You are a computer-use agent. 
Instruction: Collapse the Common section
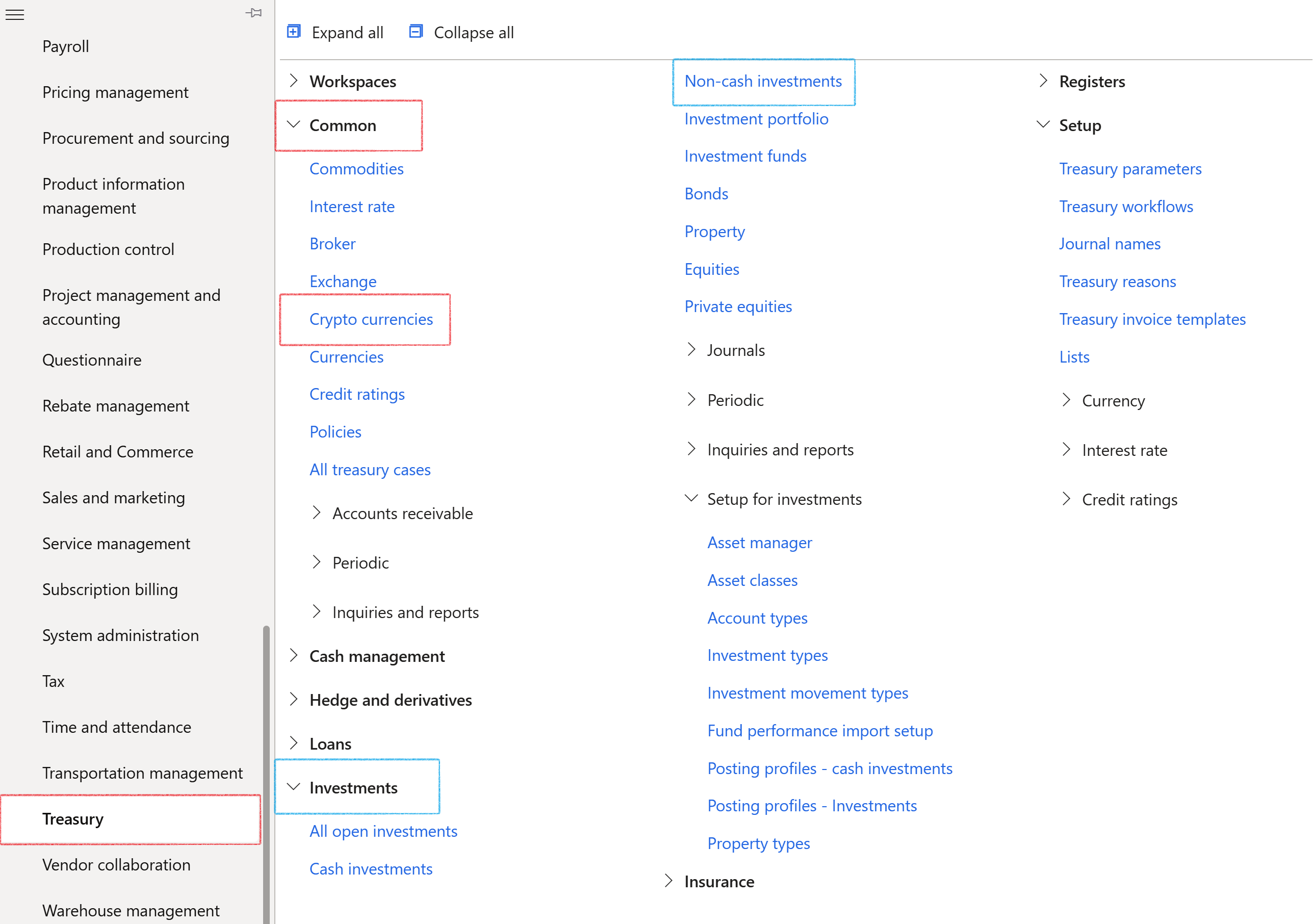click(294, 125)
